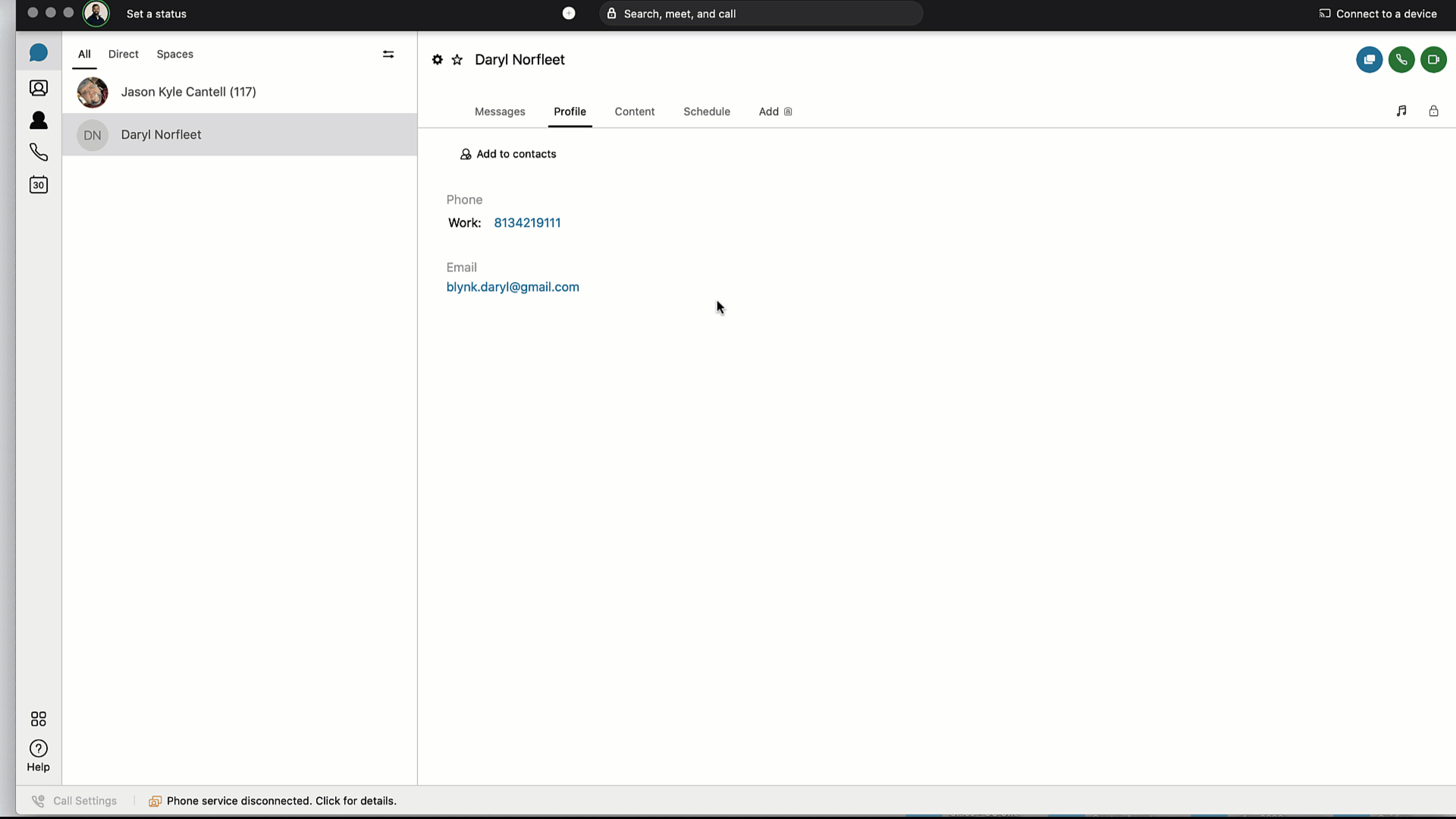Toggle favorite star for Daryl Norfleet

pyautogui.click(x=457, y=60)
